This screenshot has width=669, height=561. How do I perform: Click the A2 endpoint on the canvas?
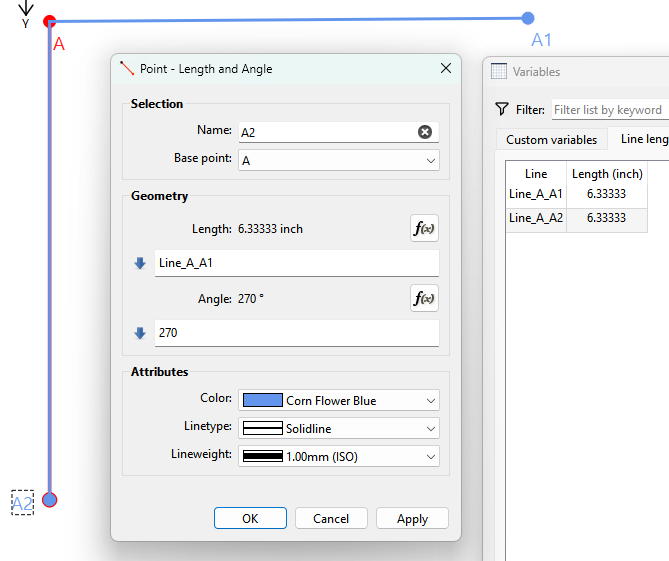click(x=50, y=499)
